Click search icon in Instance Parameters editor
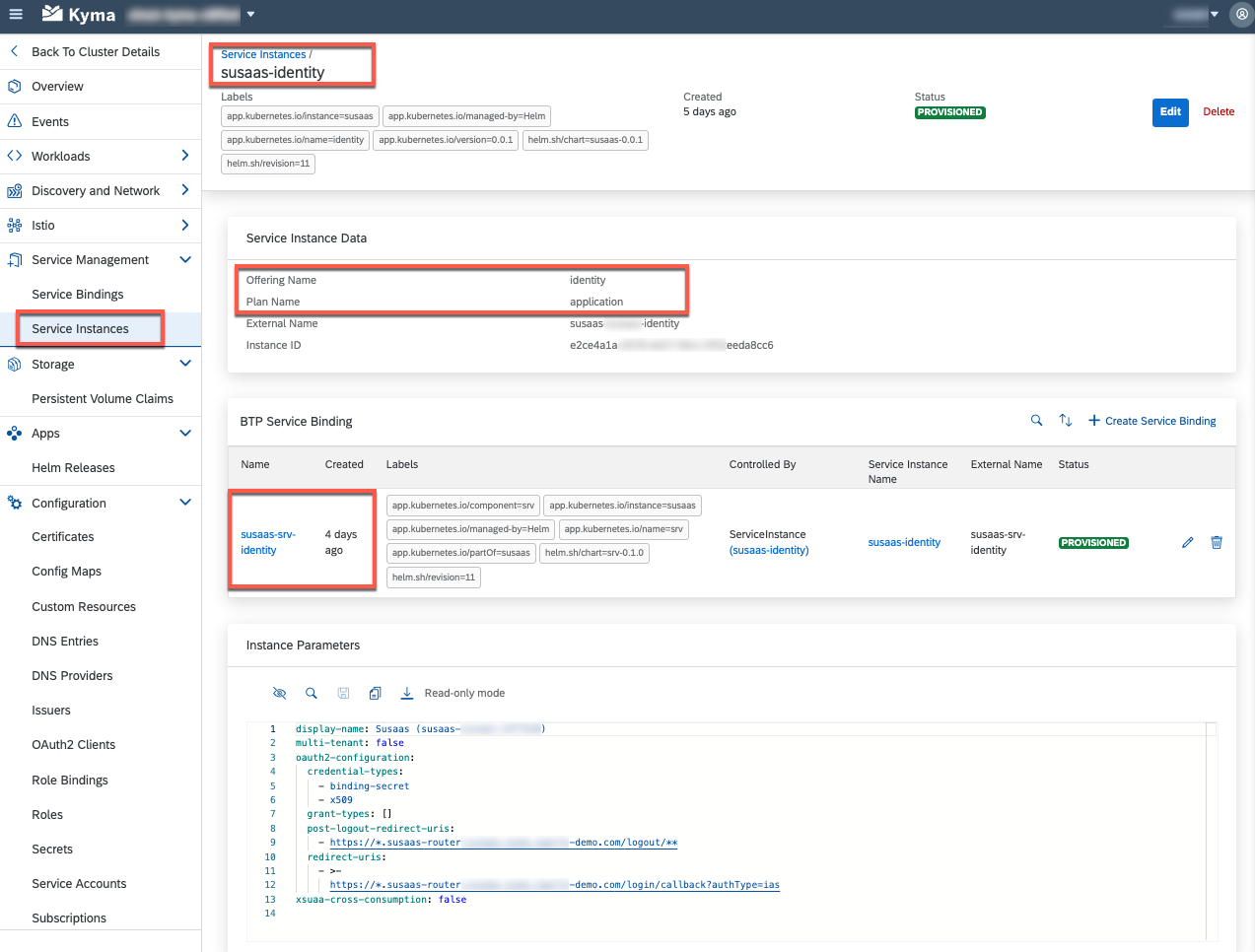This screenshot has width=1255, height=952. (x=312, y=694)
